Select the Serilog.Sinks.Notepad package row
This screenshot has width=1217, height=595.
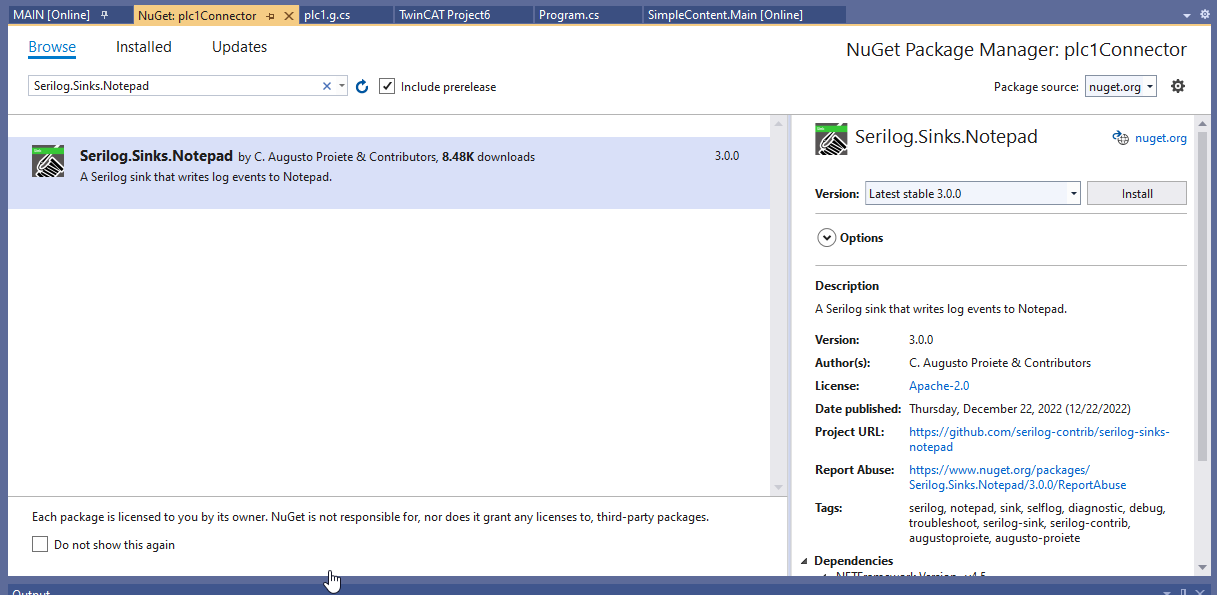(x=389, y=173)
